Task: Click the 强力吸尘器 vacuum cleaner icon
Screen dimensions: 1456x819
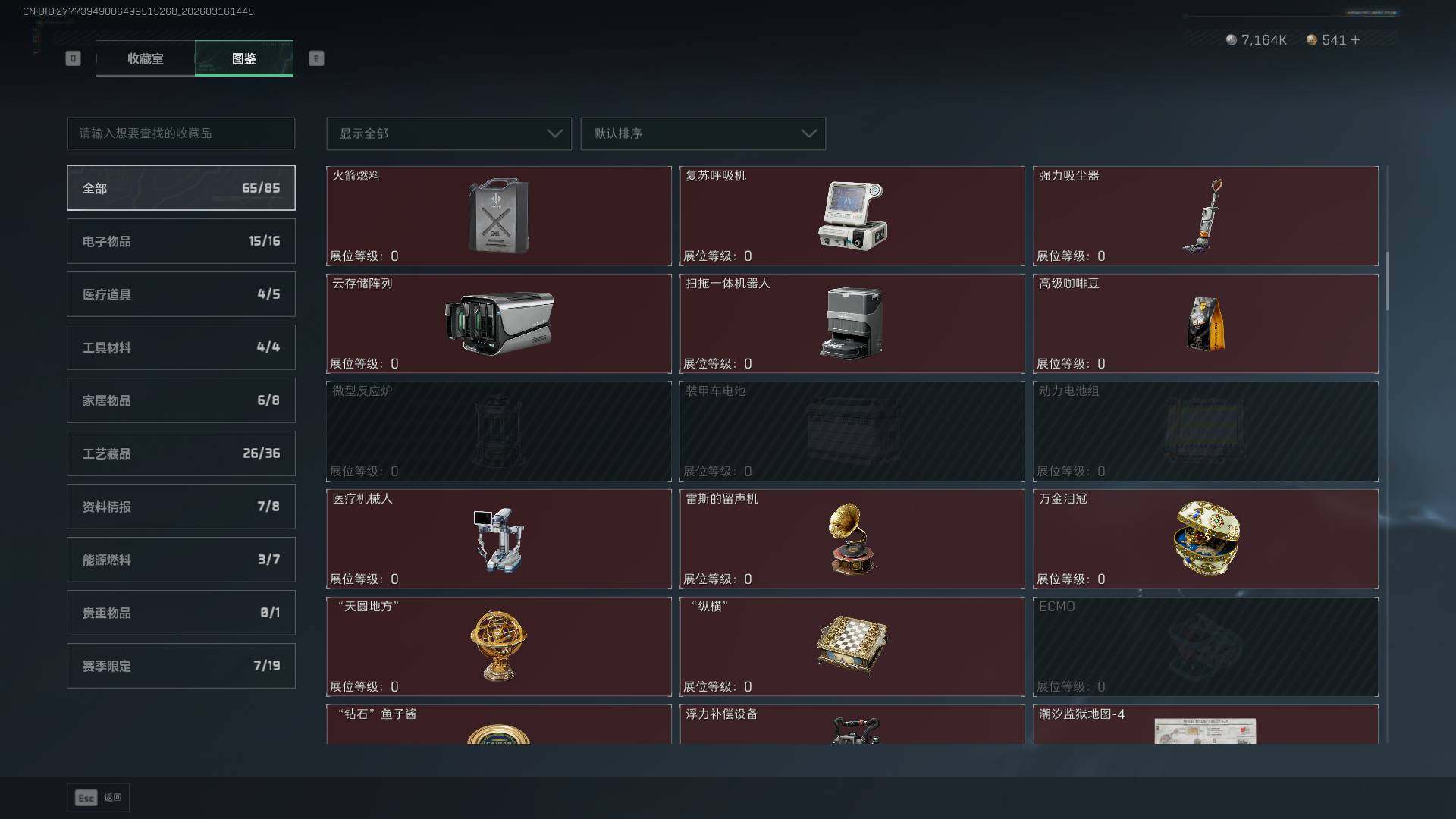Action: (1203, 215)
